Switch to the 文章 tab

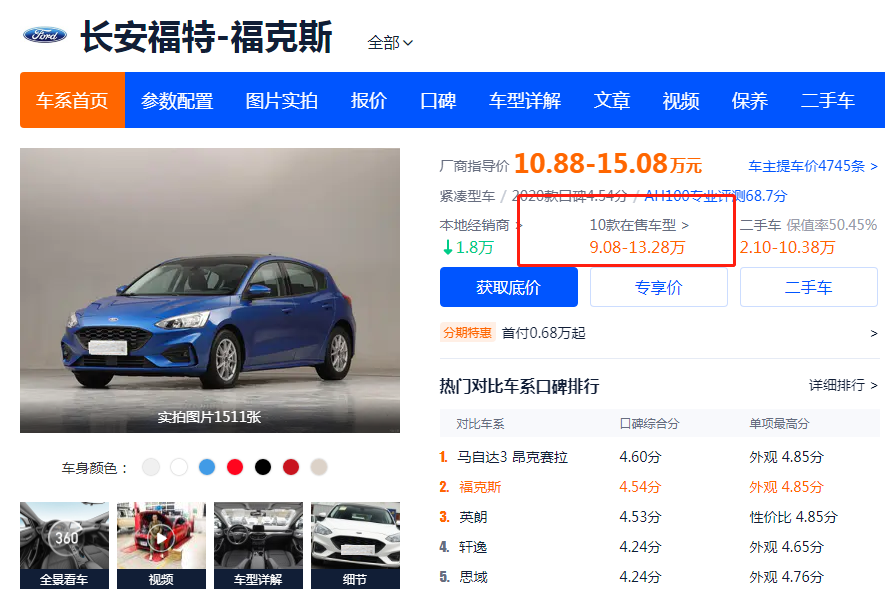tap(612, 100)
